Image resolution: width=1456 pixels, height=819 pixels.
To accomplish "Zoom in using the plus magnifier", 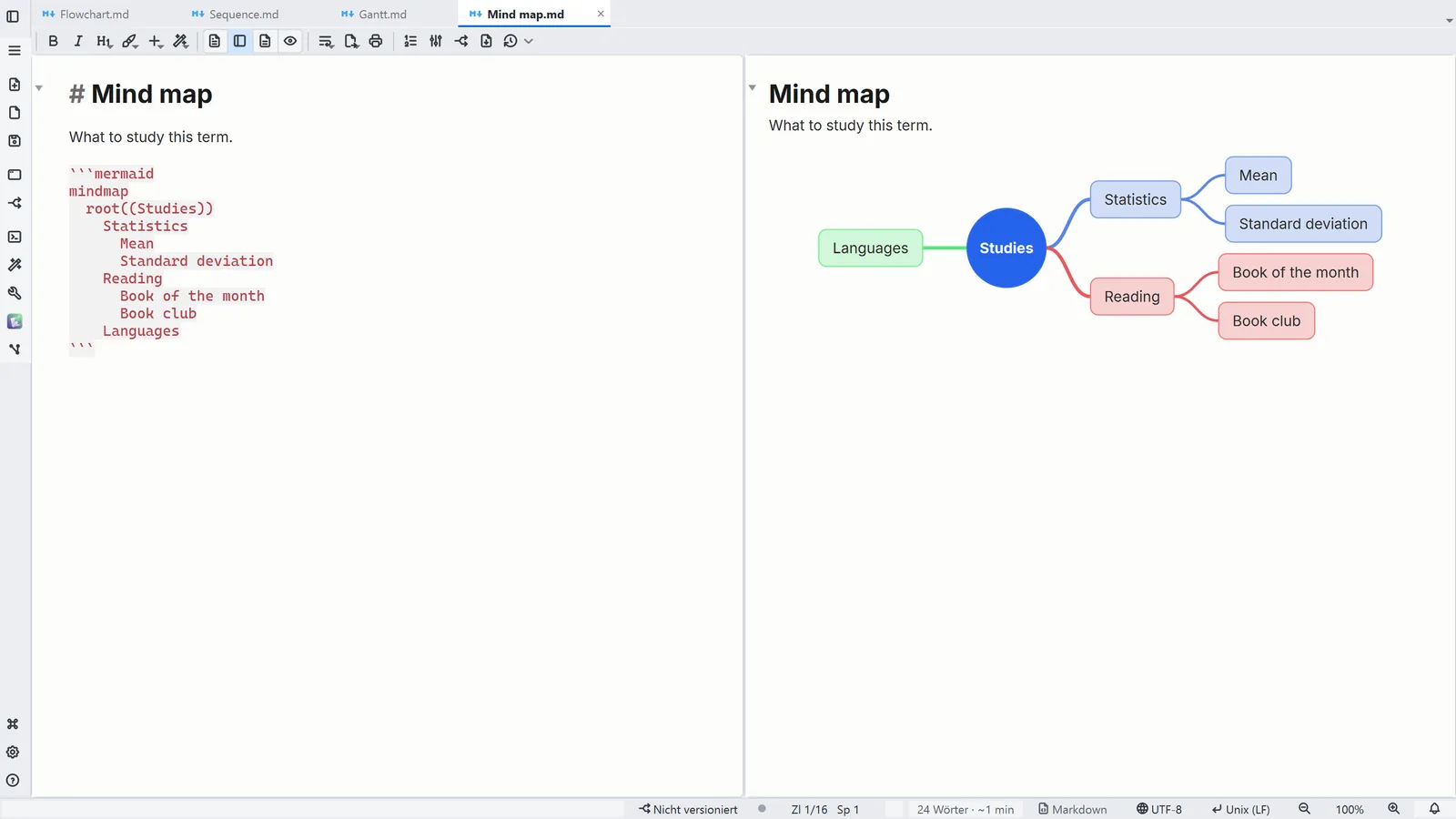I will click(x=1393, y=809).
